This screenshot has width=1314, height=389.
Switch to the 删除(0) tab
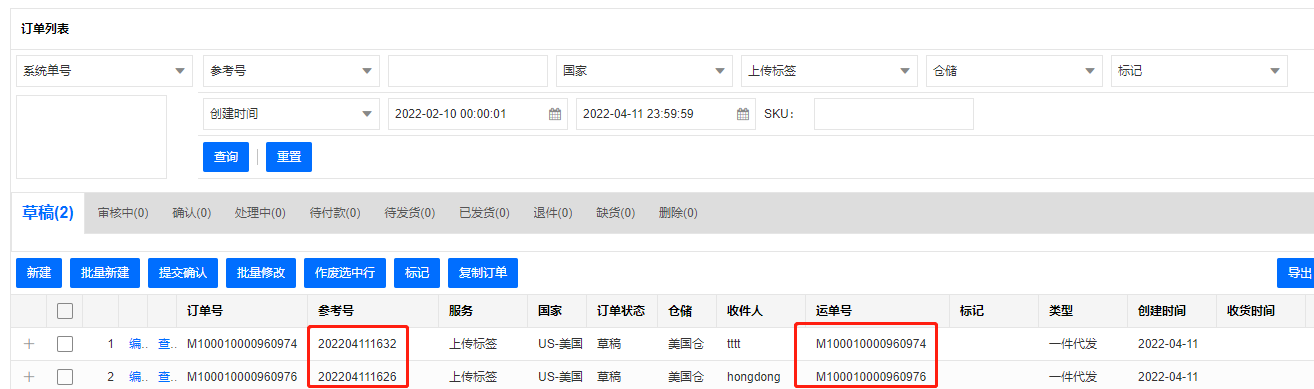pyautogui.click(x=678, y=213)
